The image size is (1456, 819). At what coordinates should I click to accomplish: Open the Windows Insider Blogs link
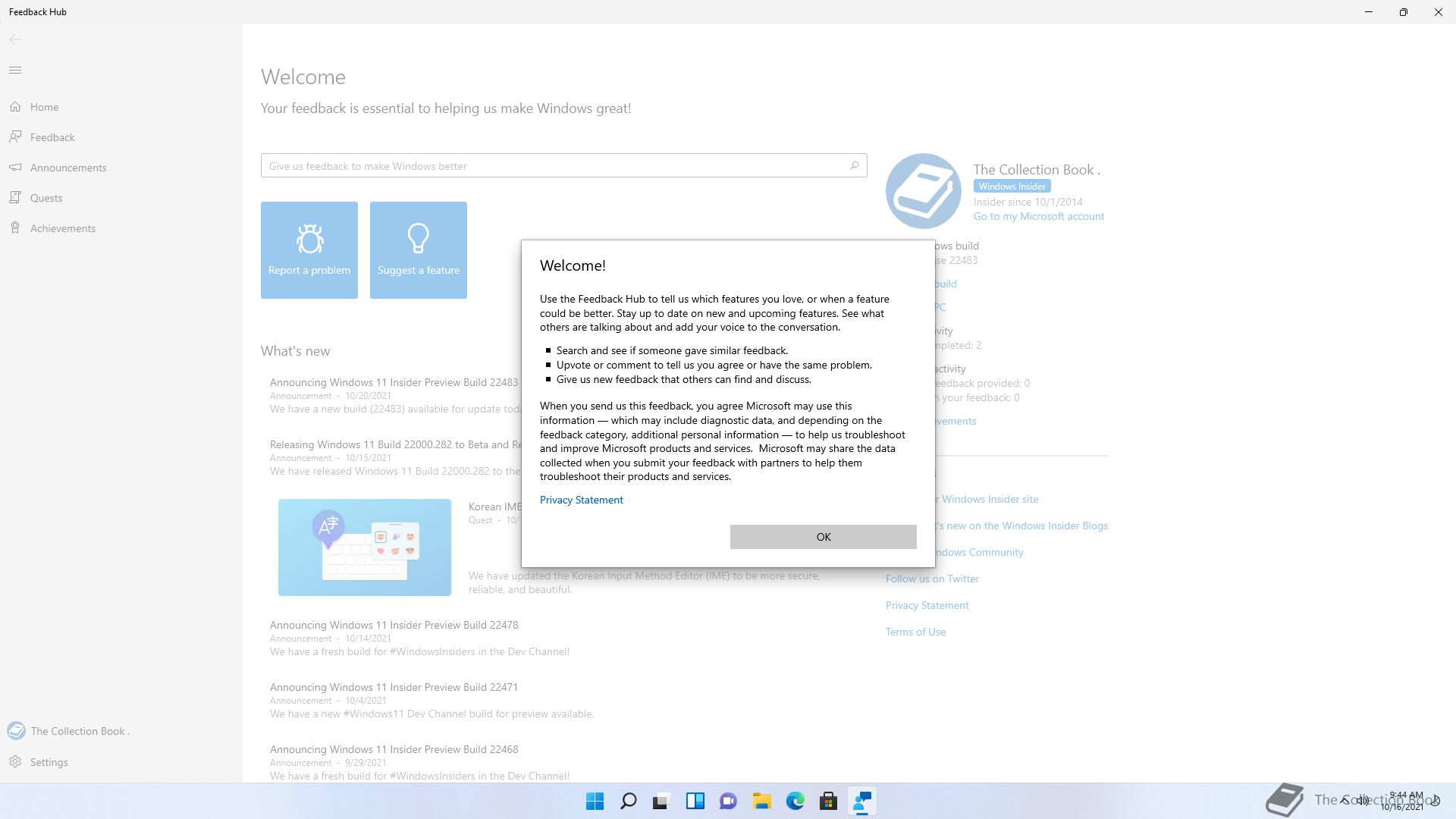(x=1021, y=526)
